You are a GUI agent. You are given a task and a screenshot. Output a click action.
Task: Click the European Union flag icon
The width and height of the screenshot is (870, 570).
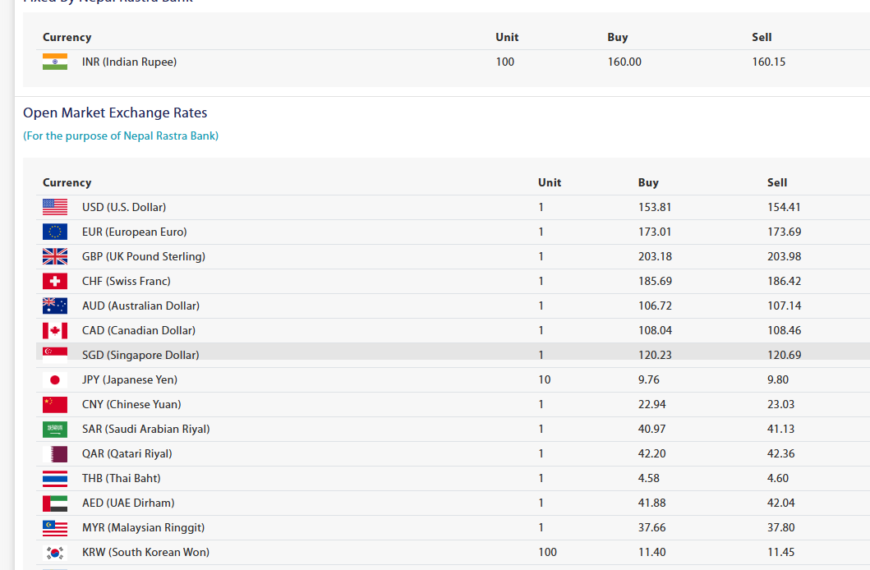(x=55, y=231)
